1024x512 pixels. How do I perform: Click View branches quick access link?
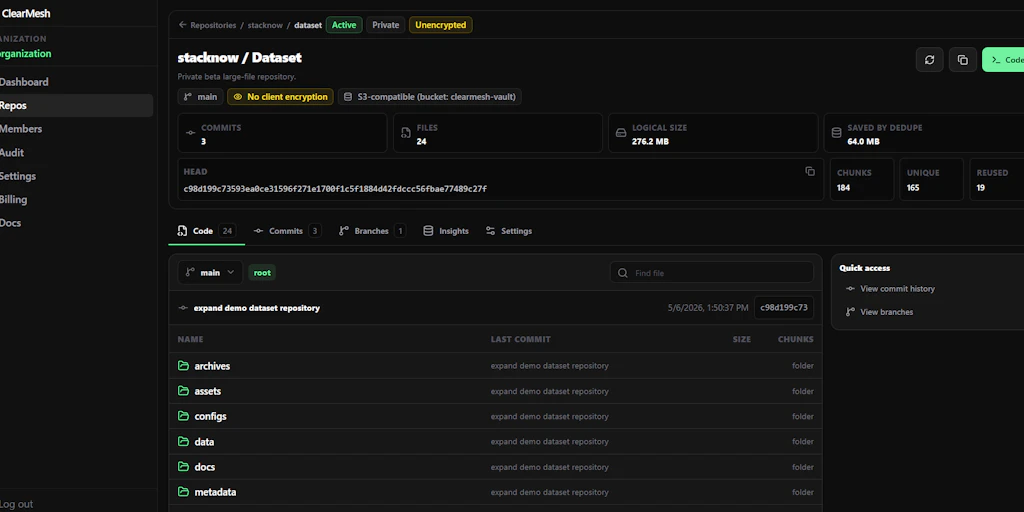(x=879, y=312)
